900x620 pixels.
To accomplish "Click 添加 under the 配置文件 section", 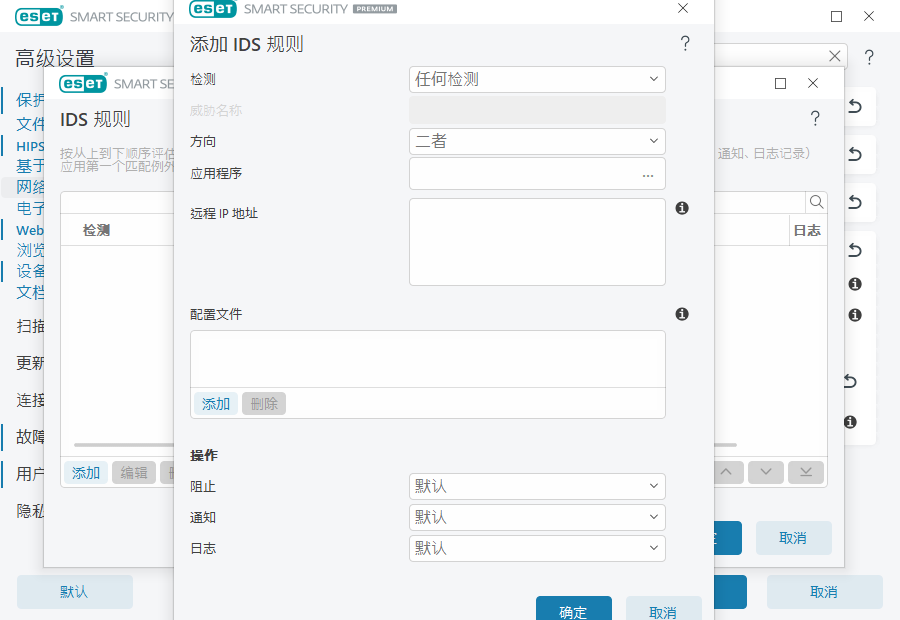I will (215, 404).
